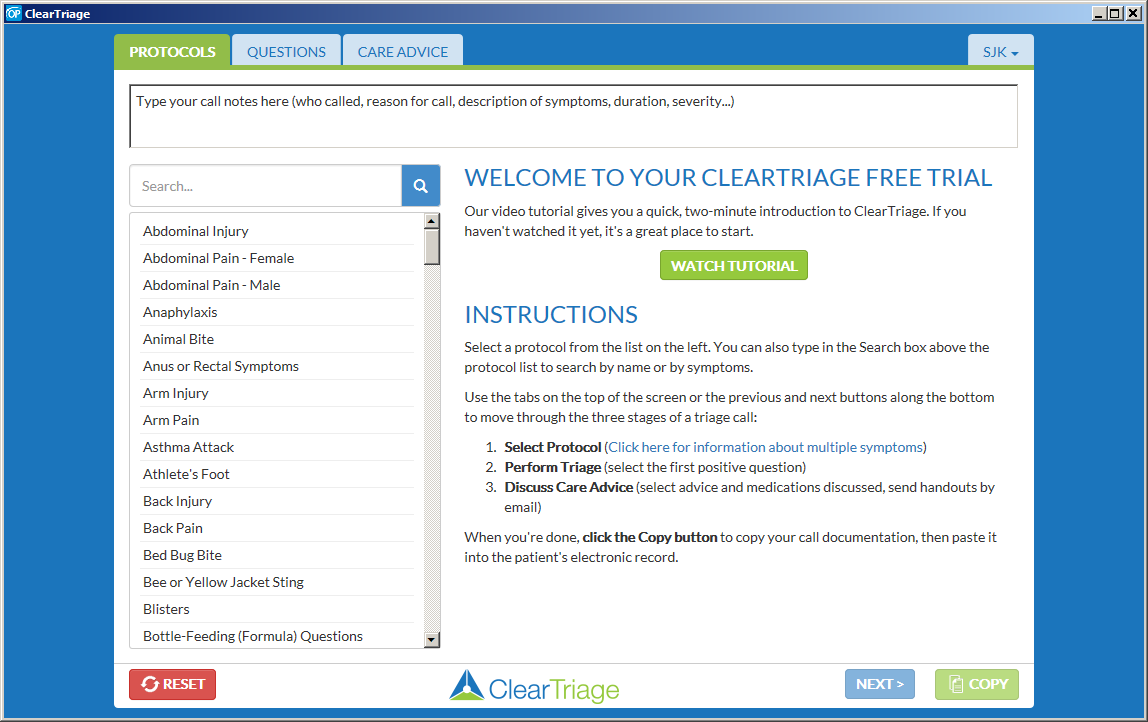This screenshot has width=1148, height=722.
Task: Select Abdominal Pain - Male protocol
Action: 278,286
